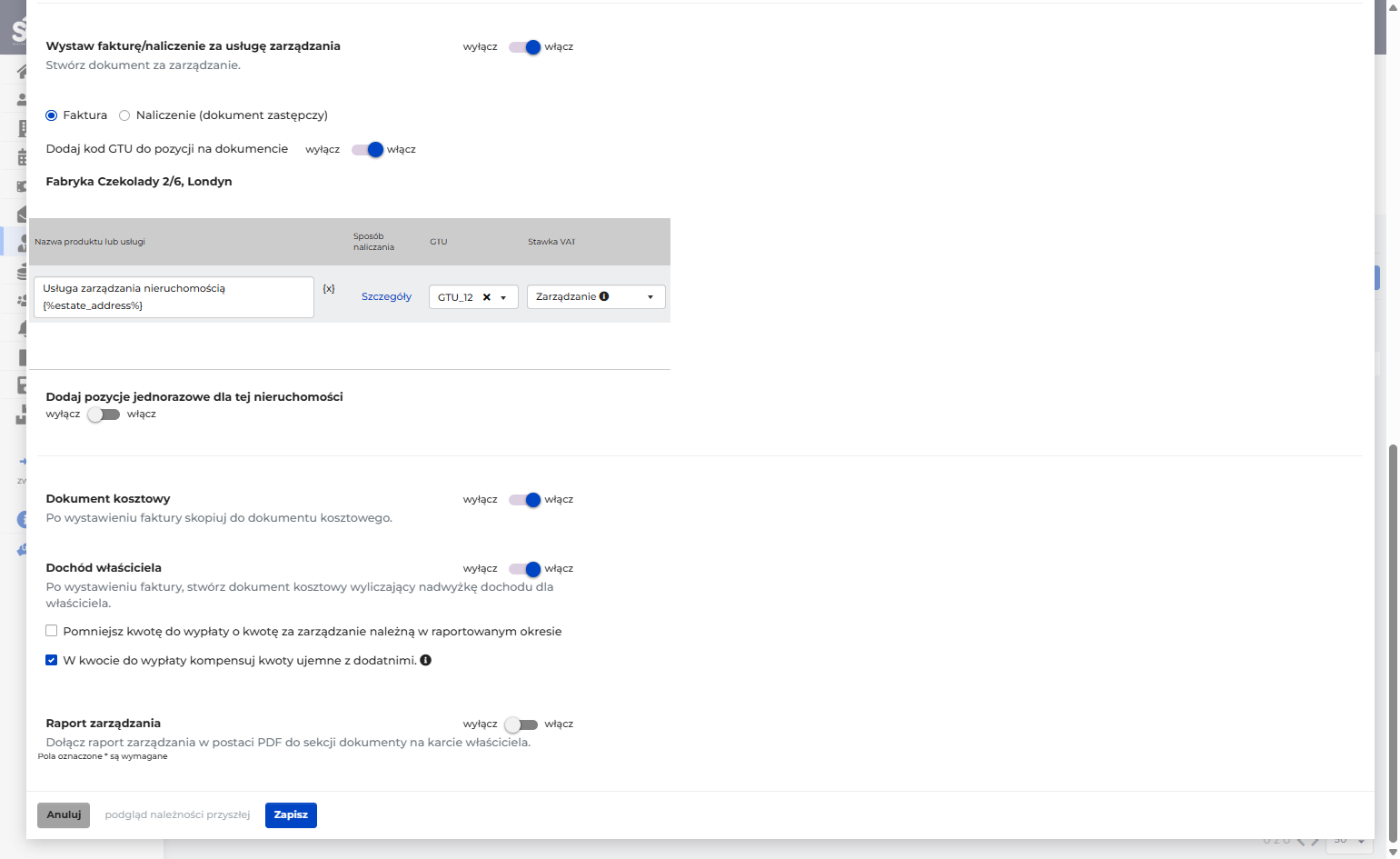Enable 'Dodaj pozycje jednorazowe' switch
The width and height of the screenshot is (1400, 859).
coord(104,415)
